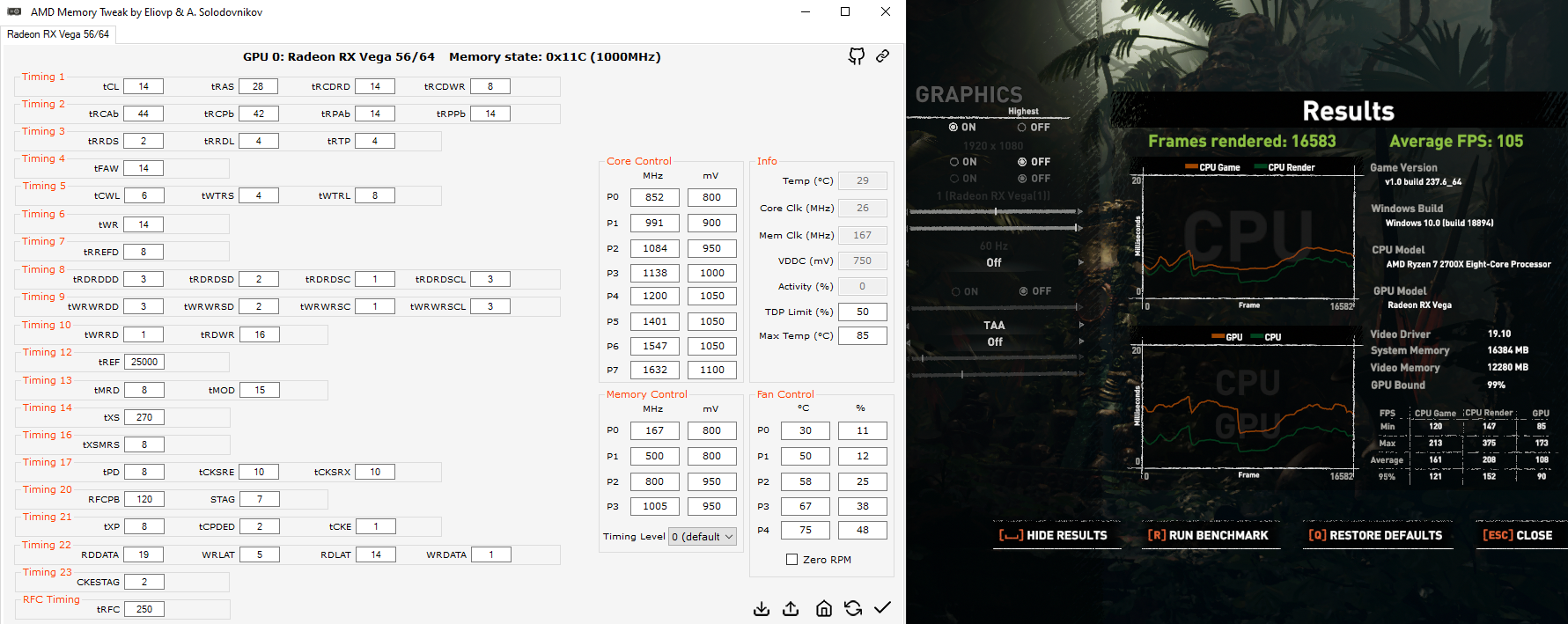Click the tRFC field showing 250

[144, 609]
